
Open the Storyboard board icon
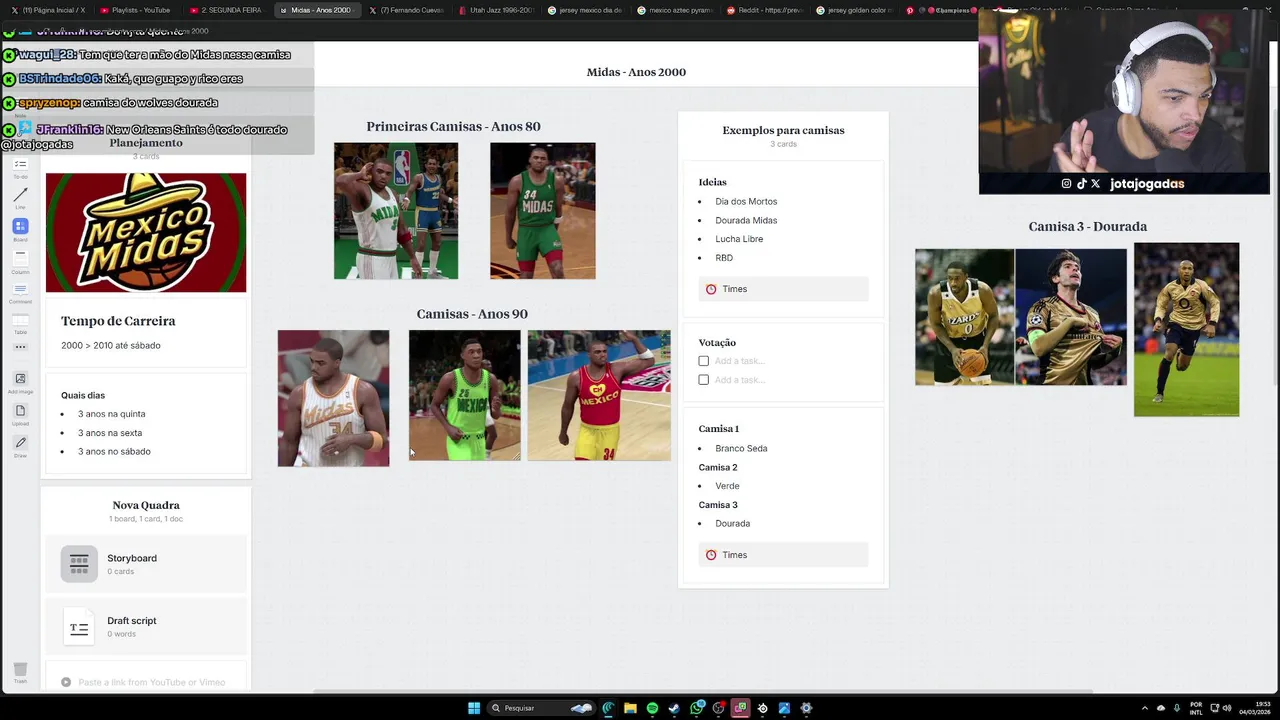[79, 564]
